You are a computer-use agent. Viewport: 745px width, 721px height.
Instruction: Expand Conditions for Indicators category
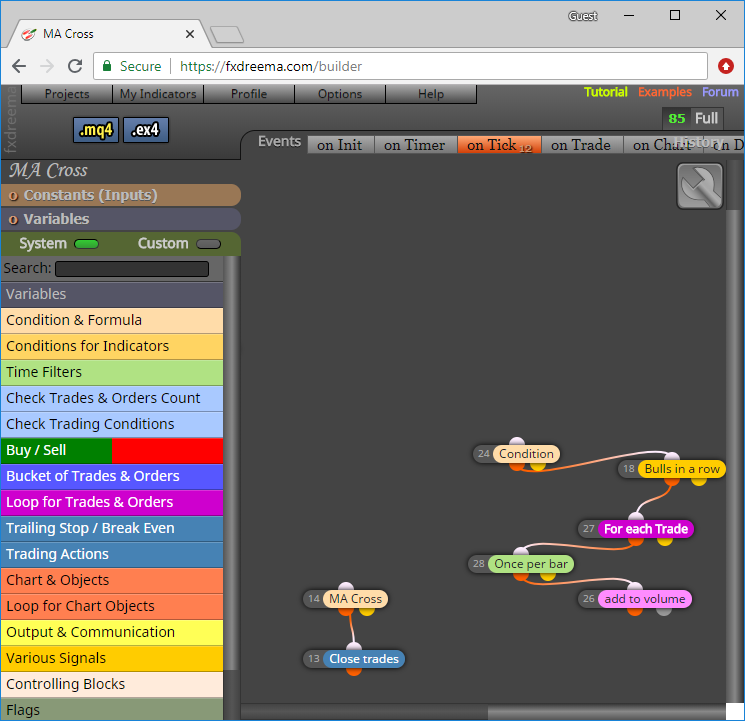[112, 346]
